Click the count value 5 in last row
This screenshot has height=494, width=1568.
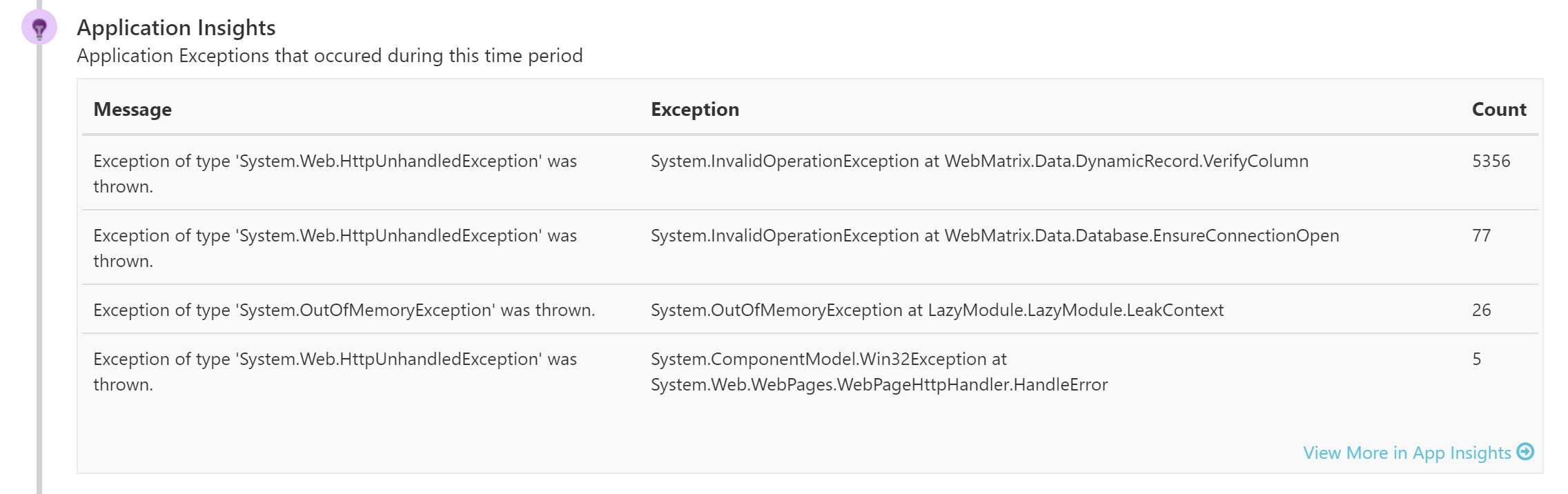(x=1476, y=359)
